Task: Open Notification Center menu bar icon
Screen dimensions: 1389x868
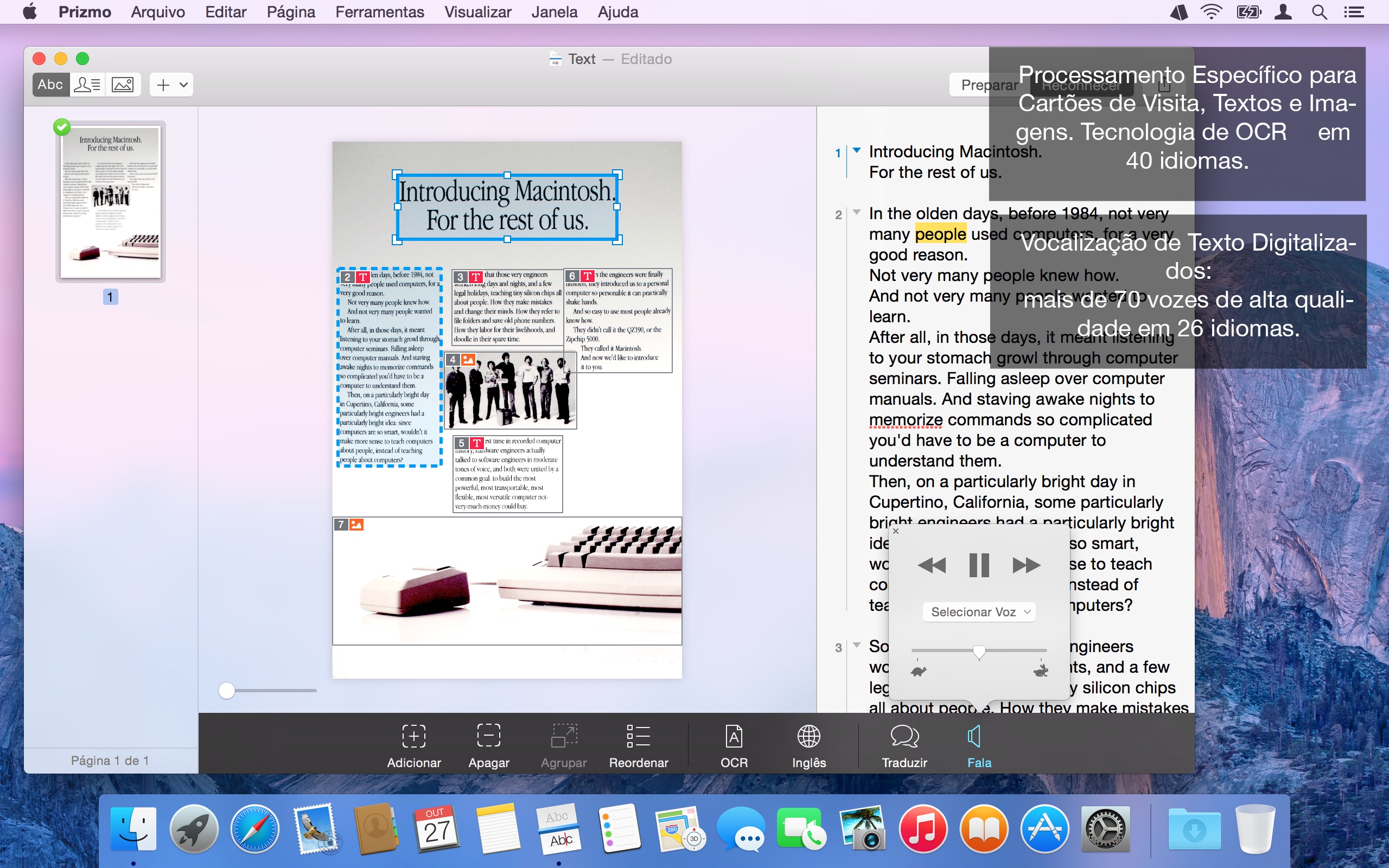Action: pyautogui.click(x=1353, y=12)
